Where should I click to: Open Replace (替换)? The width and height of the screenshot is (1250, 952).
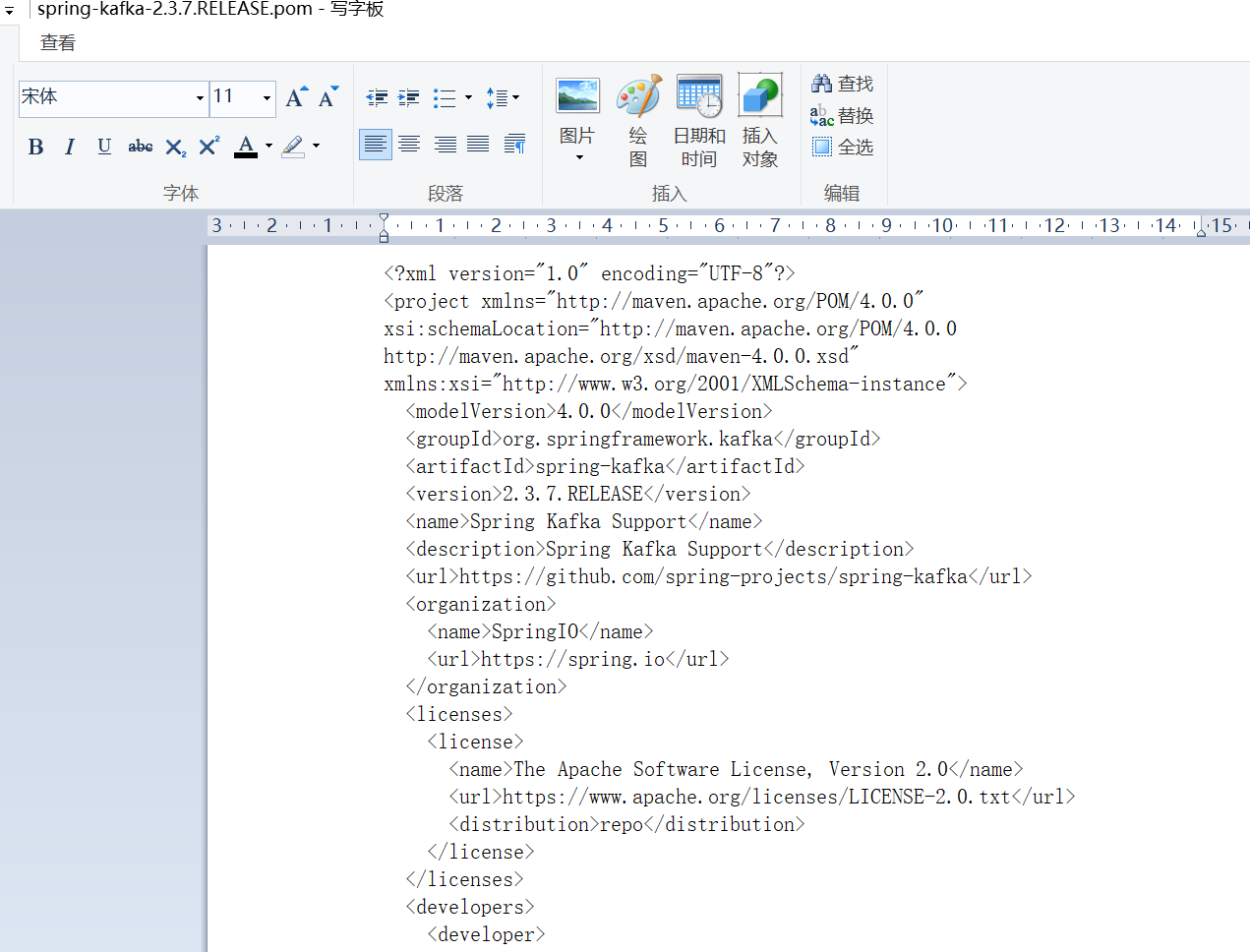click(842, 115)
